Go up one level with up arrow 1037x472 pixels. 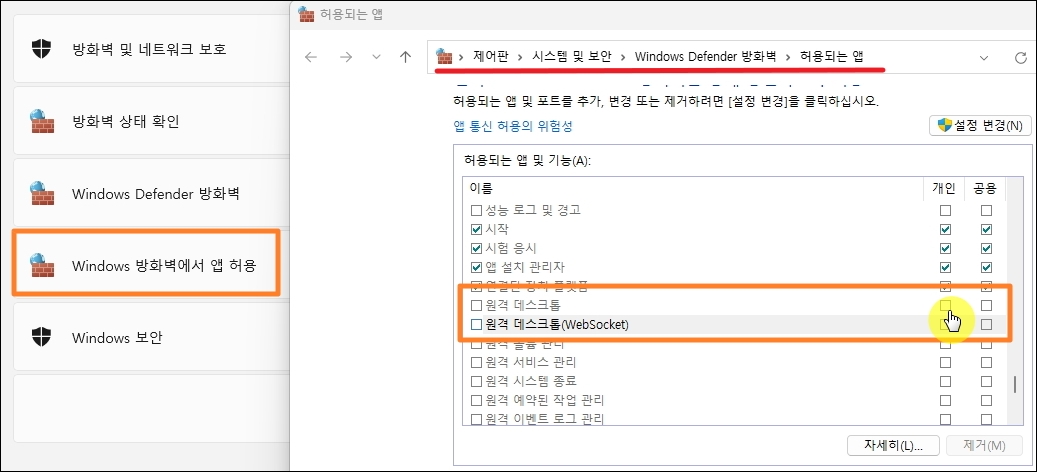[x=406, y=57]
